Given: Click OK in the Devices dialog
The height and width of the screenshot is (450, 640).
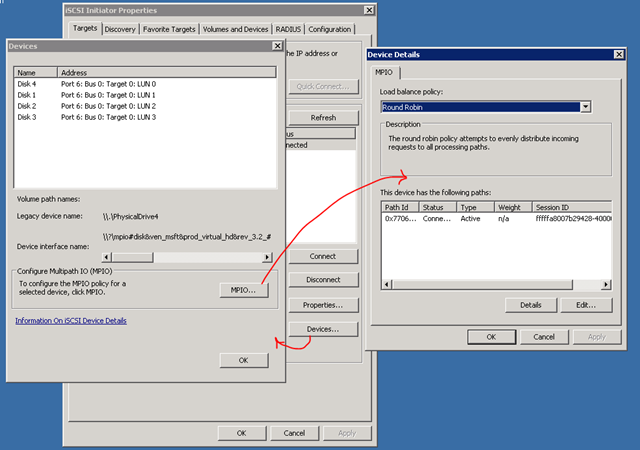Looking at the screenshot, I should (x=244, y=360).
